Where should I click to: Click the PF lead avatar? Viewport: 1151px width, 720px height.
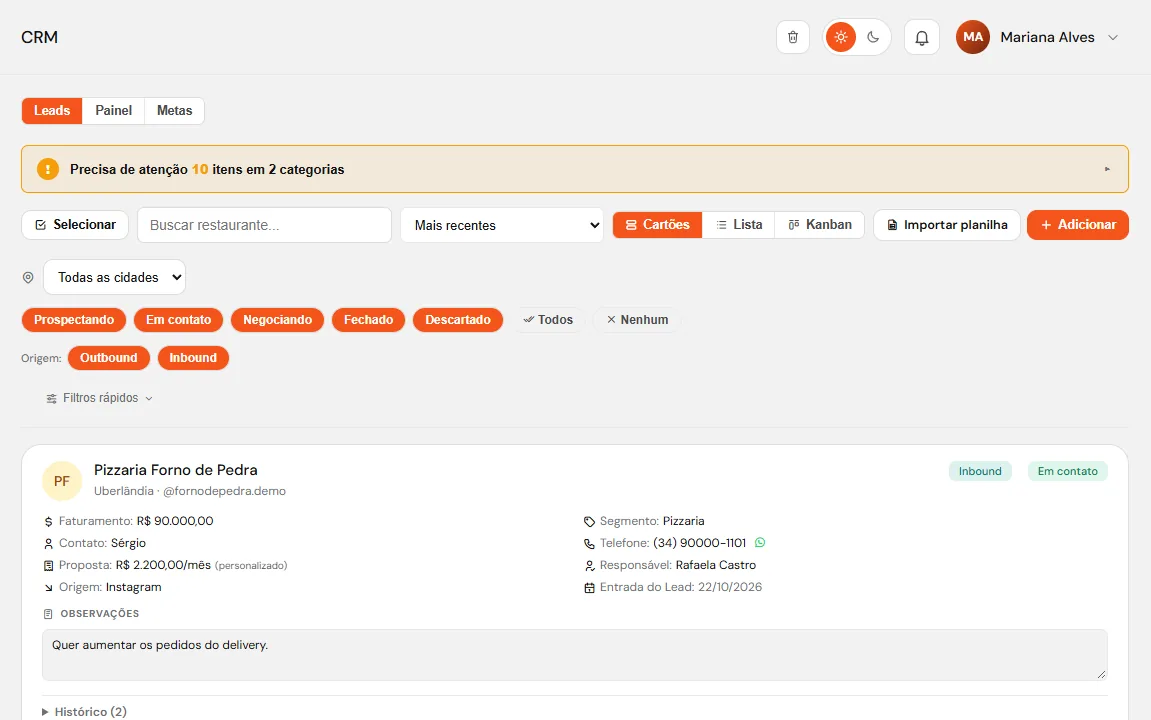tap(62, 481)
